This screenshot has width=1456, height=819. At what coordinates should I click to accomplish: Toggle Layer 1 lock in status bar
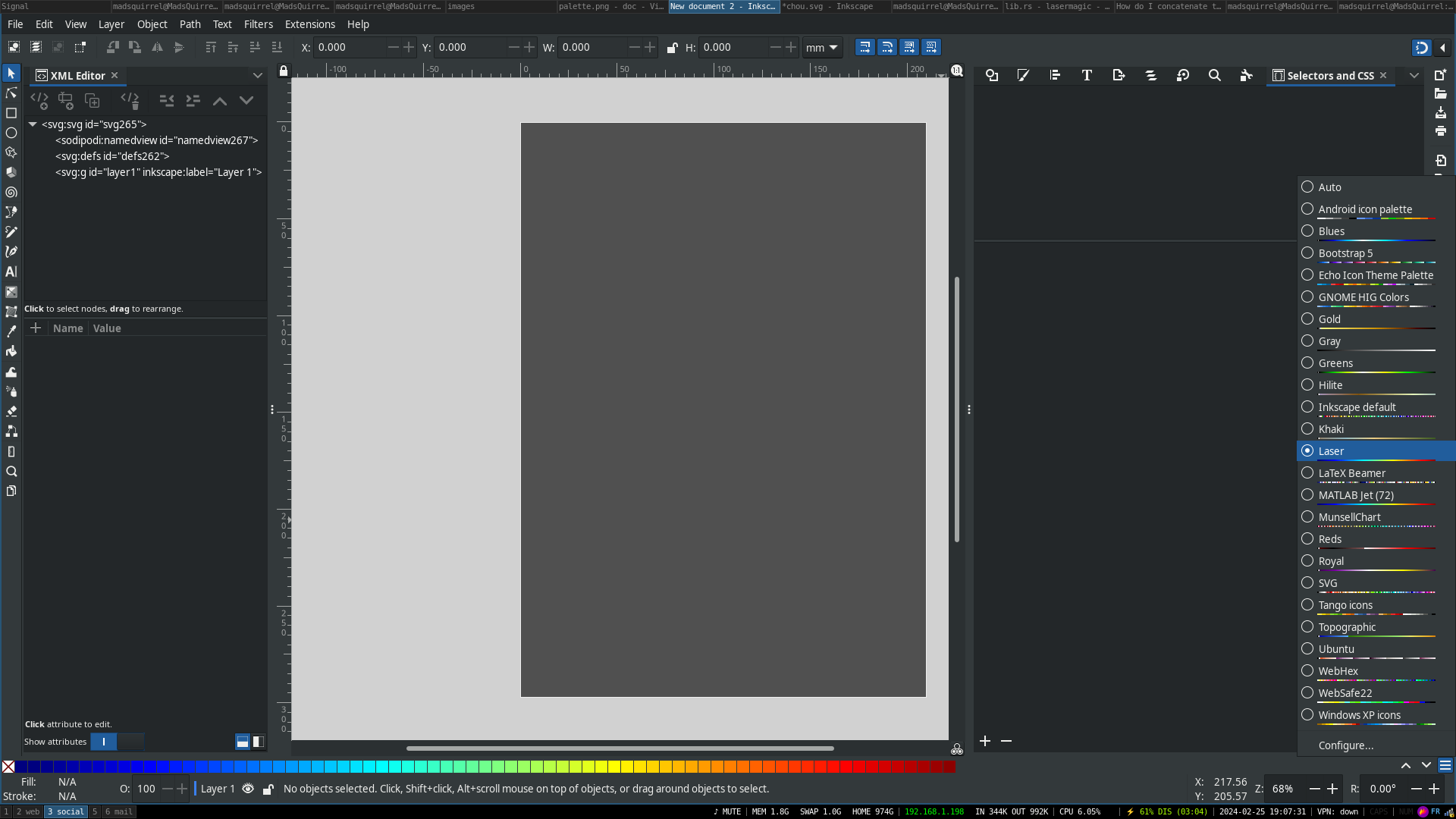268,789
